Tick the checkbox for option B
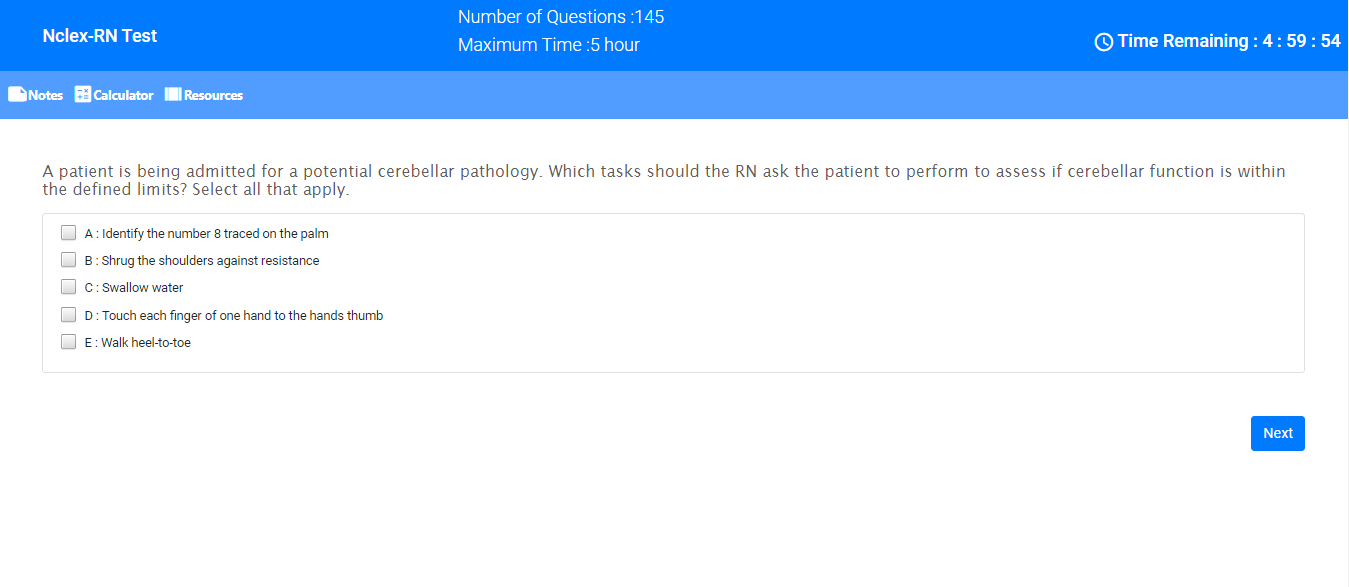This screenshot has width=1349, height=587. (x=69, y=260)
